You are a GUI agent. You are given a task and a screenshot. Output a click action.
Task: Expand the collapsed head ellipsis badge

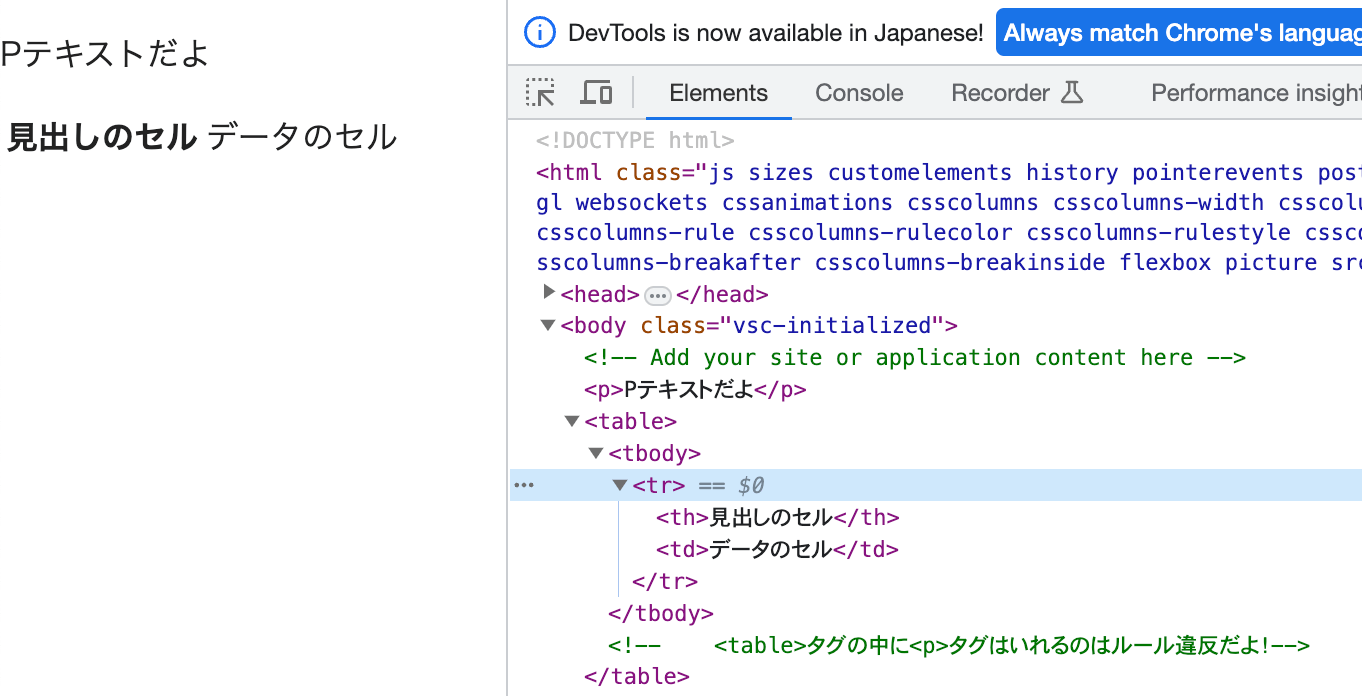658,295
